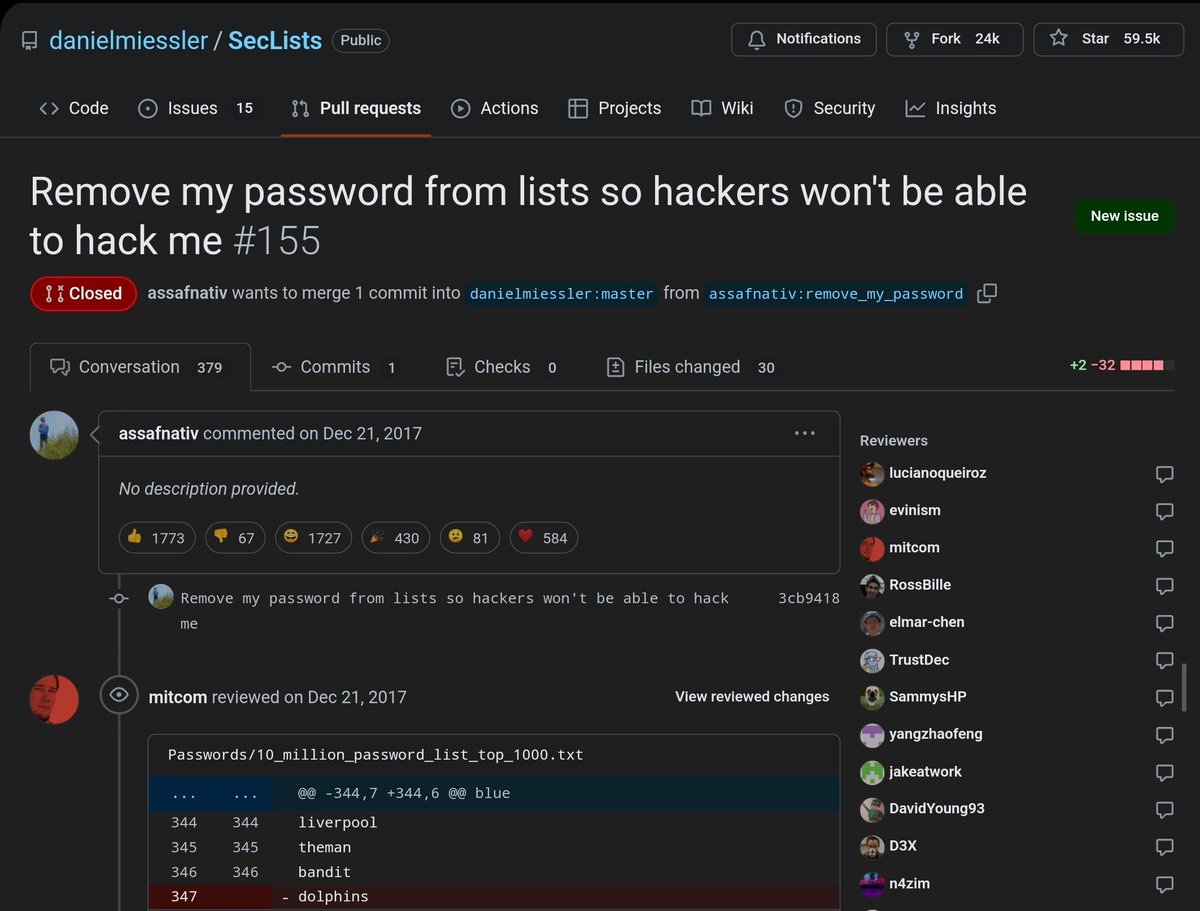Switch to the Conversation tab
Image resolution: width=1200 pixels, height=911 pixels.
coord(140,367)
